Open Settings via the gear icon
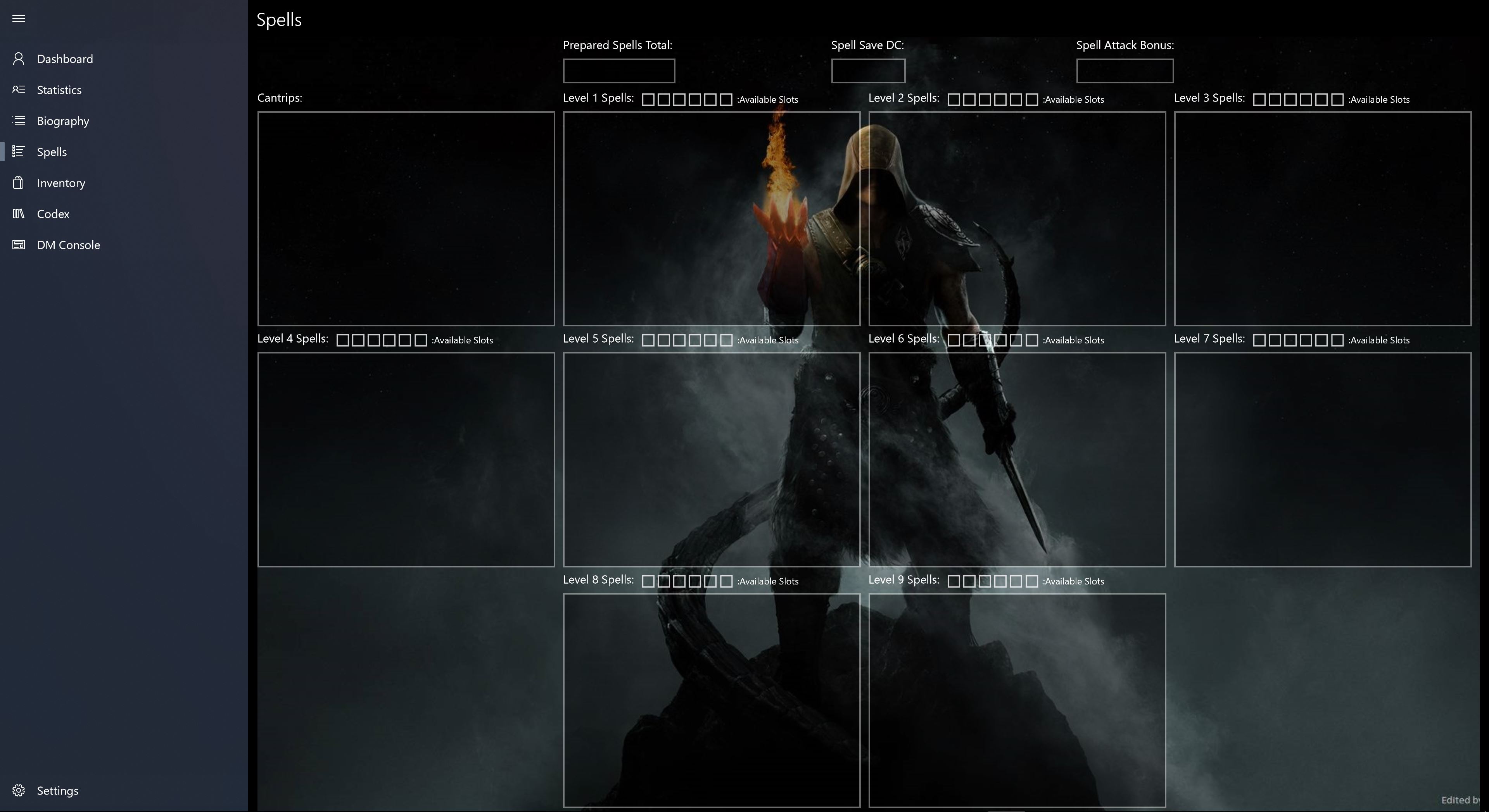 click(x=19, y=790)
